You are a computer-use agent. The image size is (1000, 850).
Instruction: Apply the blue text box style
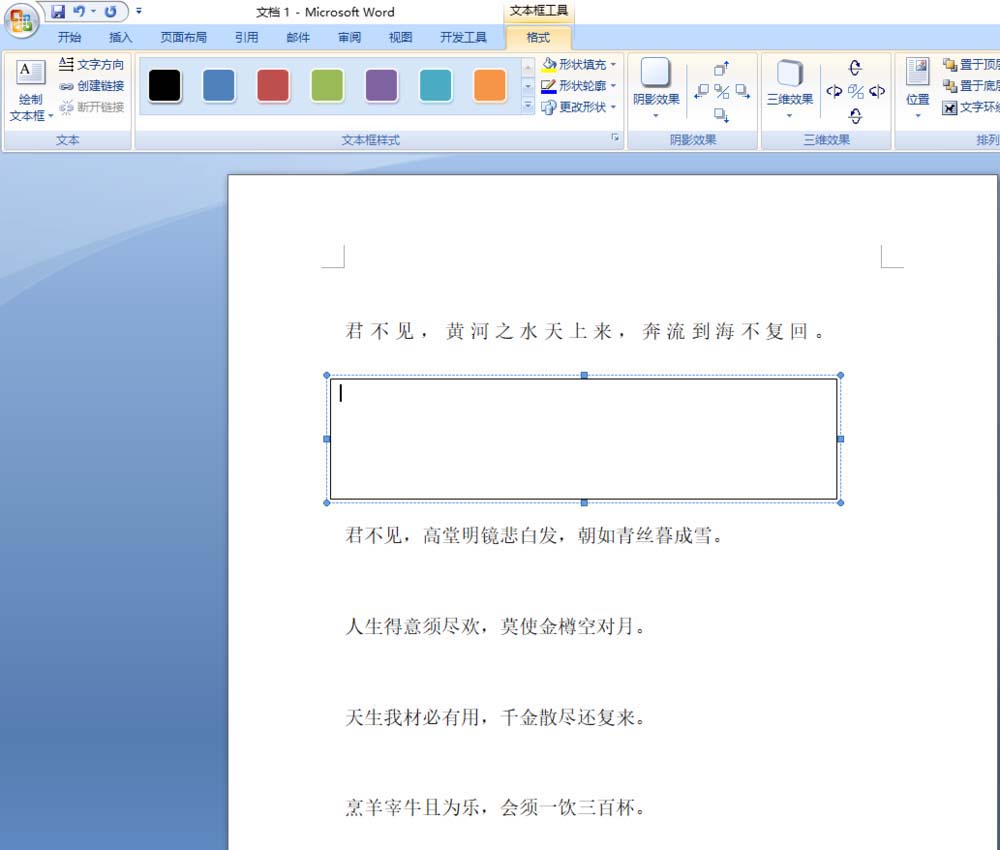click(219, 85)
